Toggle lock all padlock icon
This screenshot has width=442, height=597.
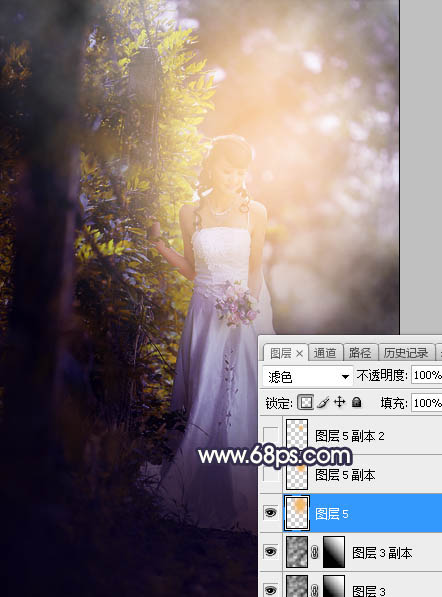pos(357,402)
